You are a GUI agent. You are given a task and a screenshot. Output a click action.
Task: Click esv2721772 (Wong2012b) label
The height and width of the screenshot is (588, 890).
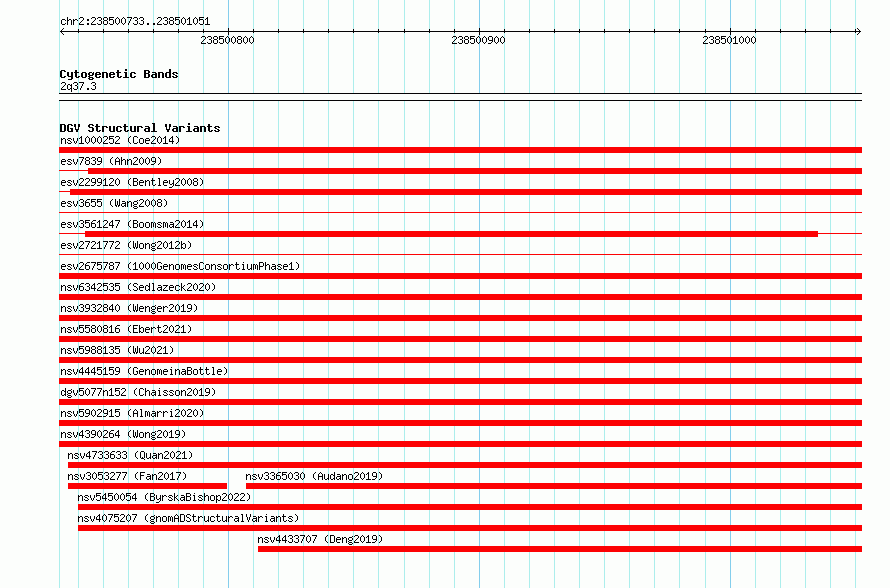(x=126, y=245)
